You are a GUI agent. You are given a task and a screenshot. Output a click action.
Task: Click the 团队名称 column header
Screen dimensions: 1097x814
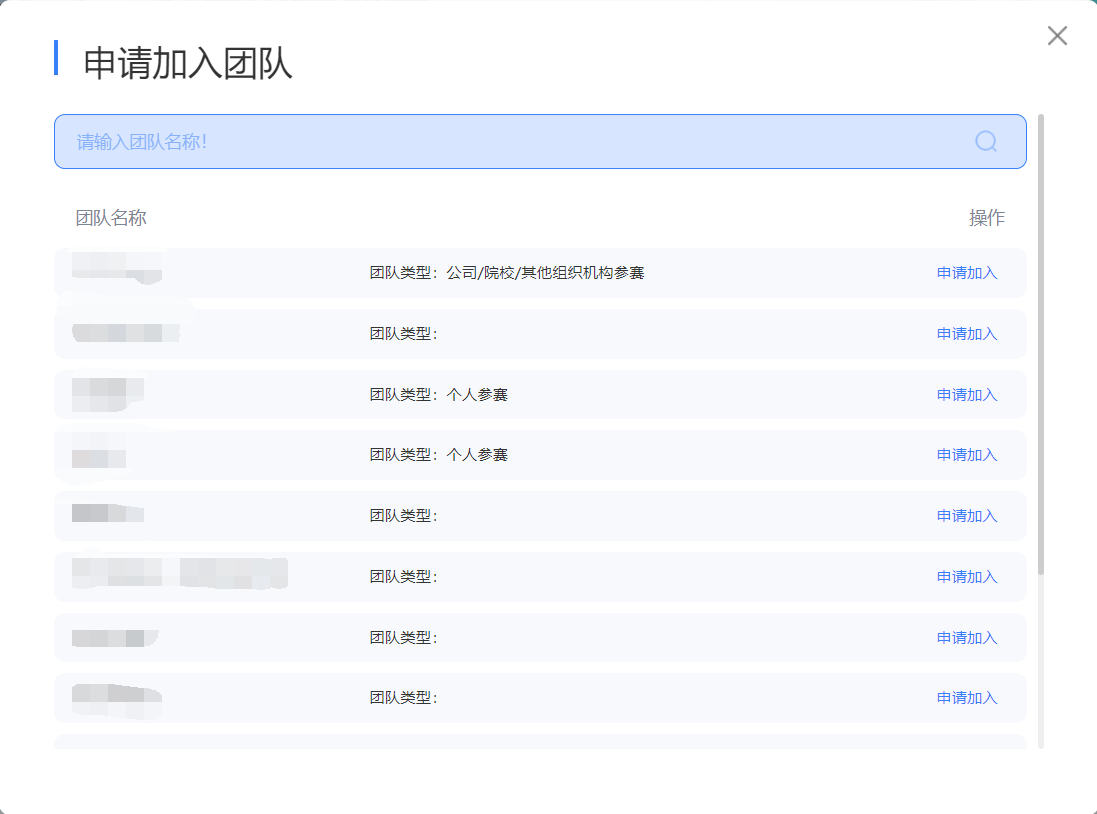point(111,218)
